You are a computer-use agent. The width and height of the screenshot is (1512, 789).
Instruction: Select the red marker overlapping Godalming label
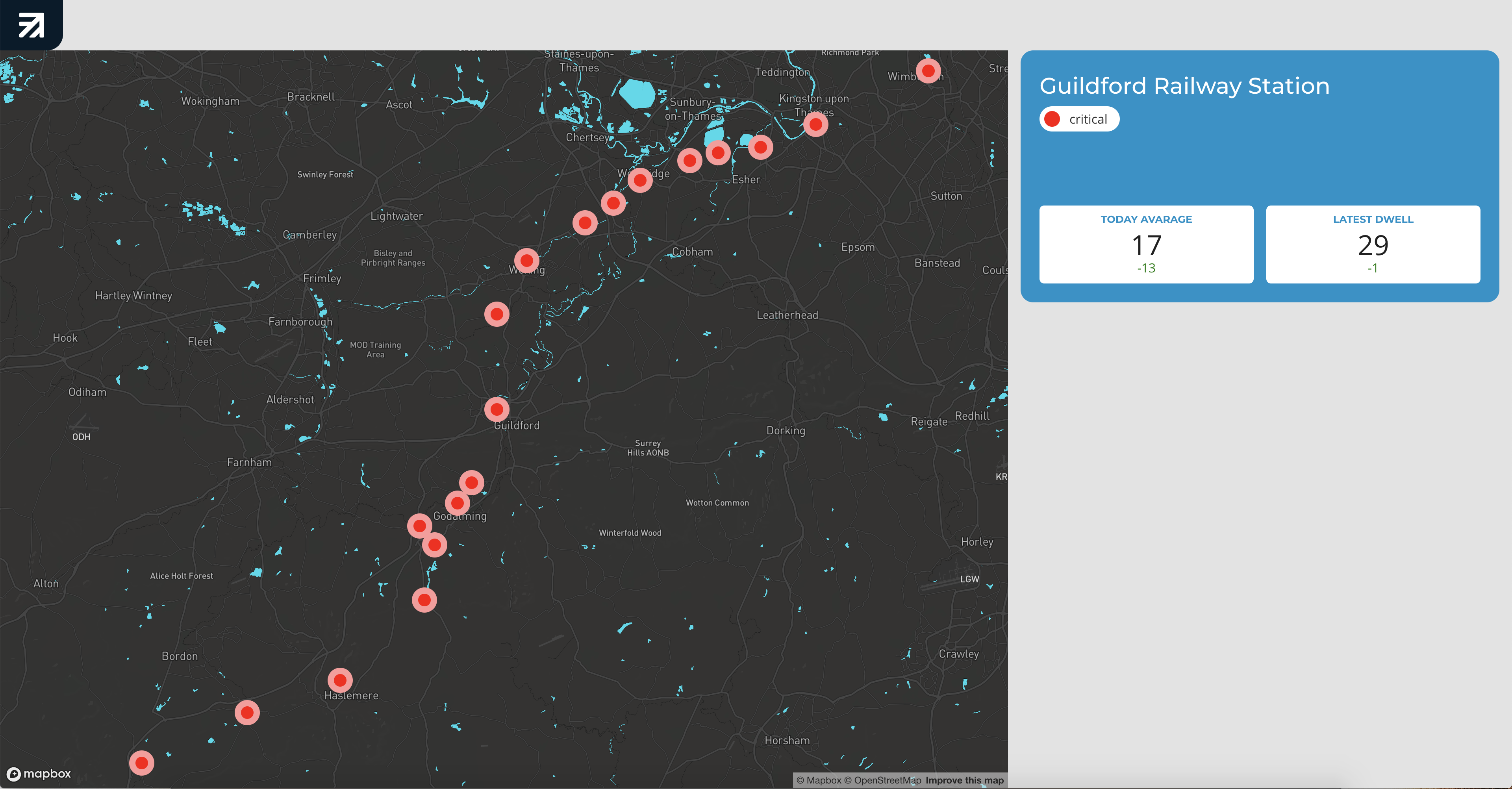457,503
